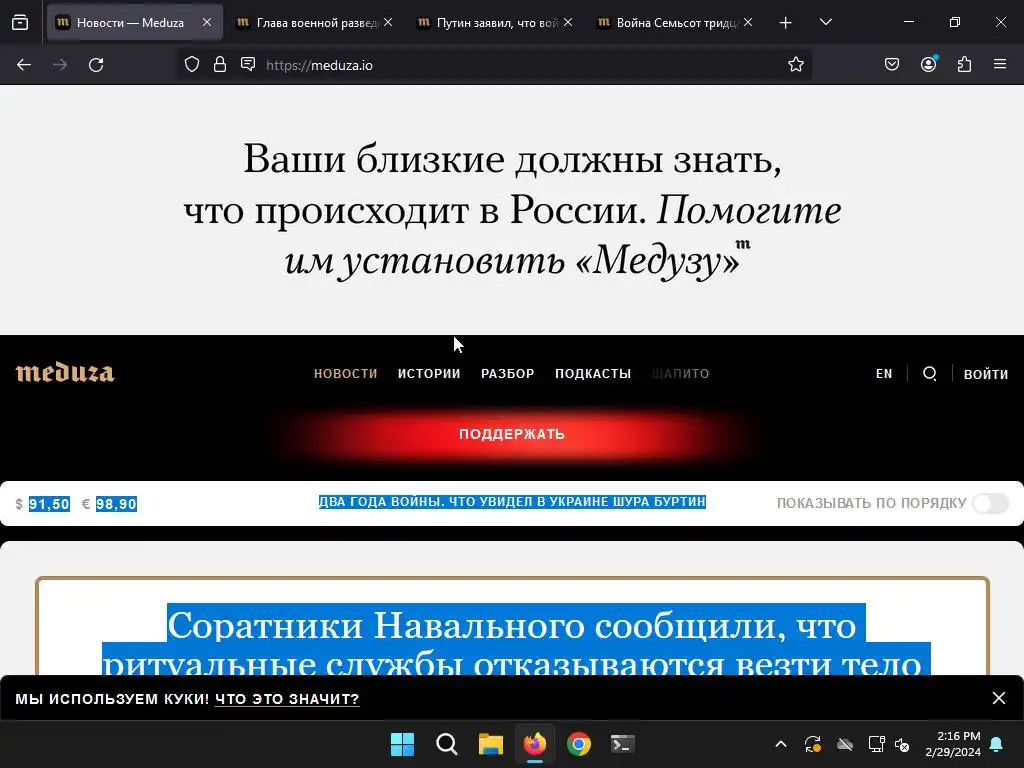This screenshot has width=1024, height=768.
Task: Save page to Pocket
Action: 892,65
